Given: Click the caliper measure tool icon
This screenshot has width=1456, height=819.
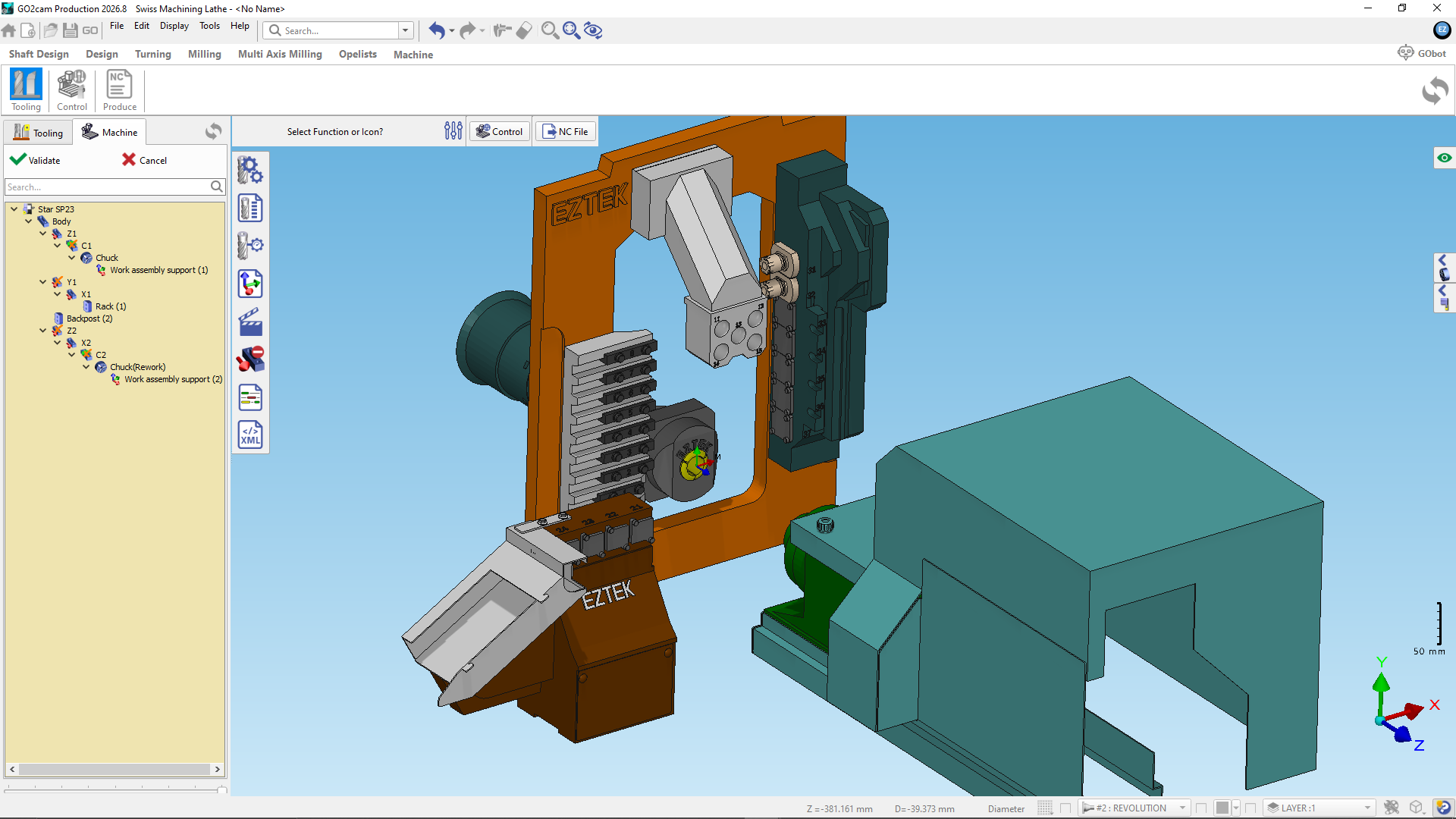Looking at the screenshot, I should [x=501, y=30].
